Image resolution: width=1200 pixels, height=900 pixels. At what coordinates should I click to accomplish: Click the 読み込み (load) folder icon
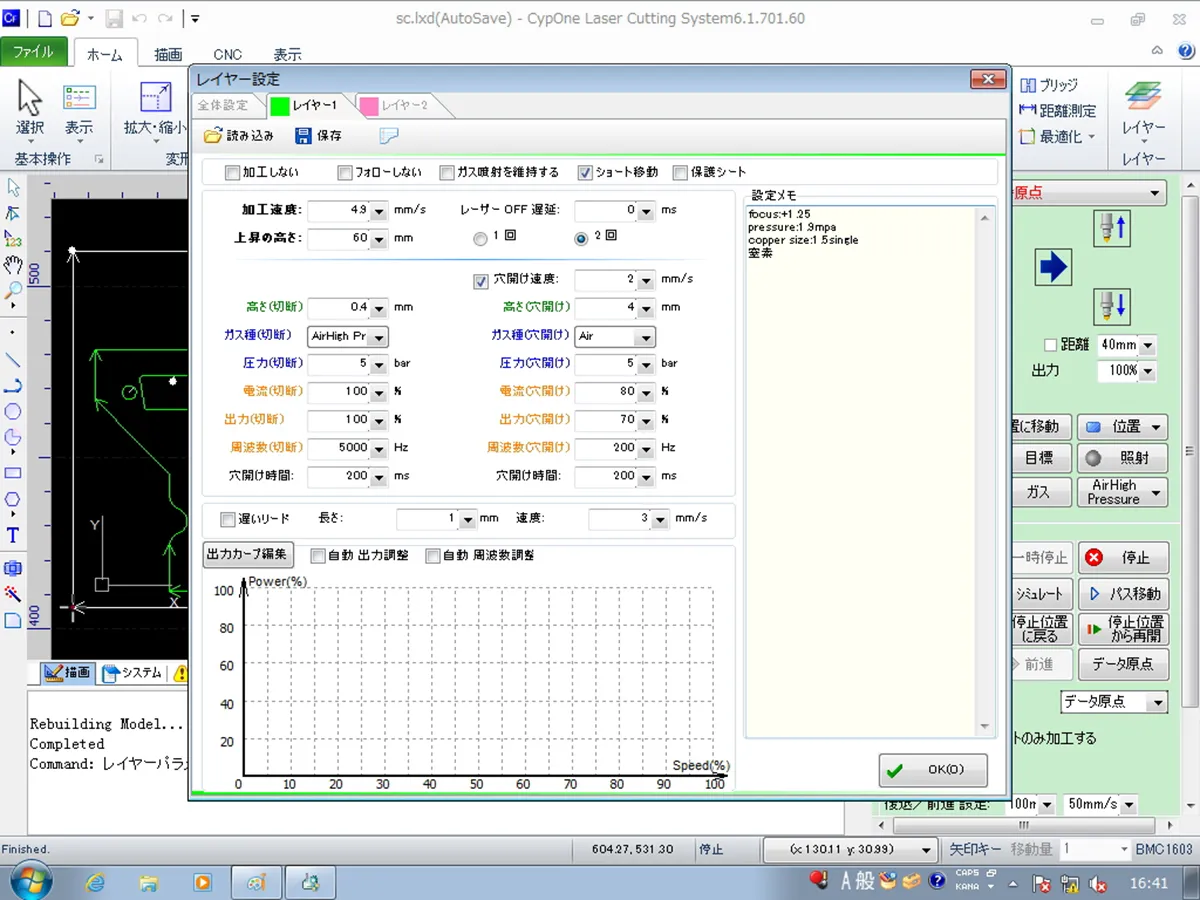(x=213, y=136)
